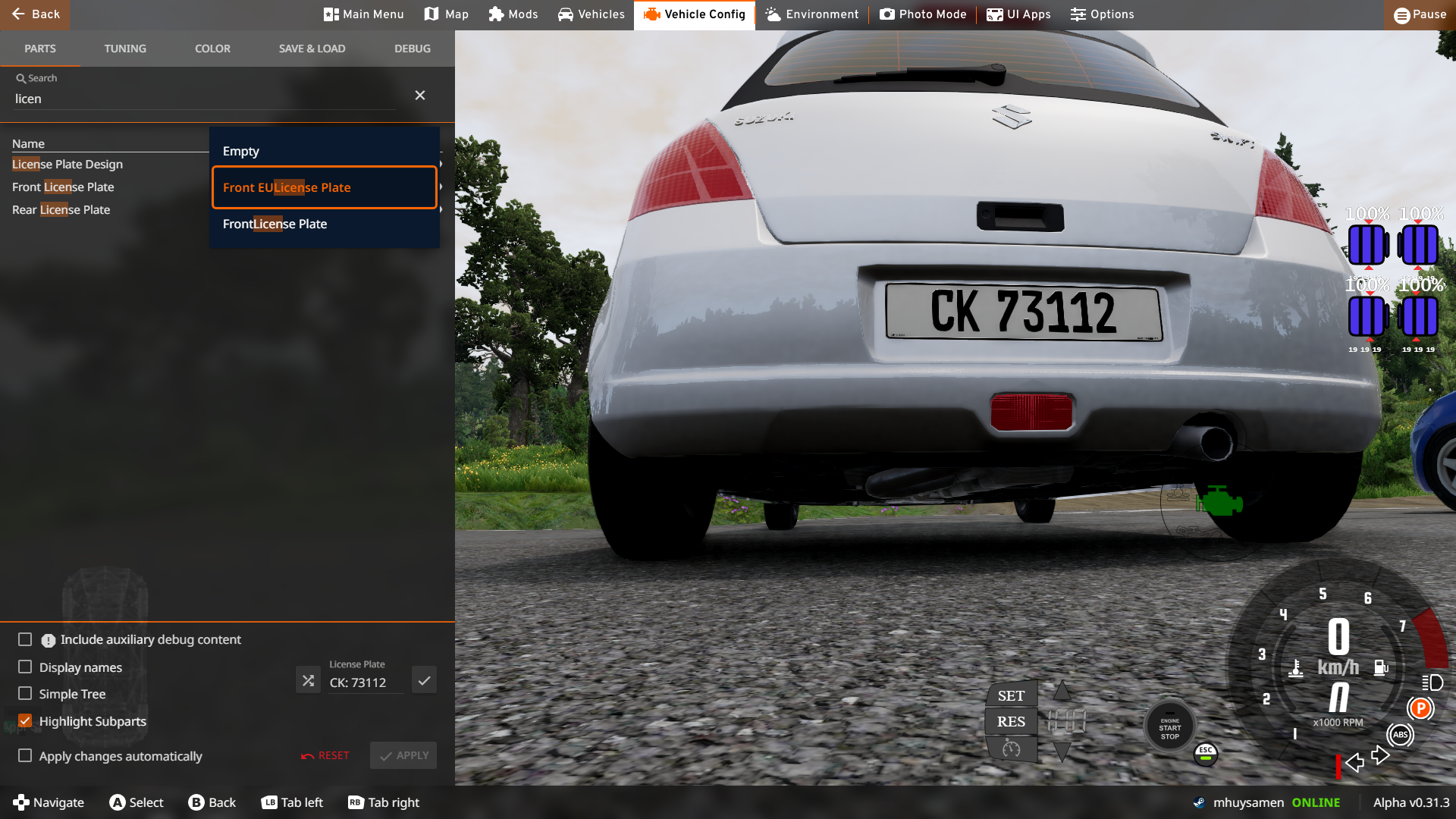
Task: Enable Simple Tree checkbox
Action: coord(25,693)
